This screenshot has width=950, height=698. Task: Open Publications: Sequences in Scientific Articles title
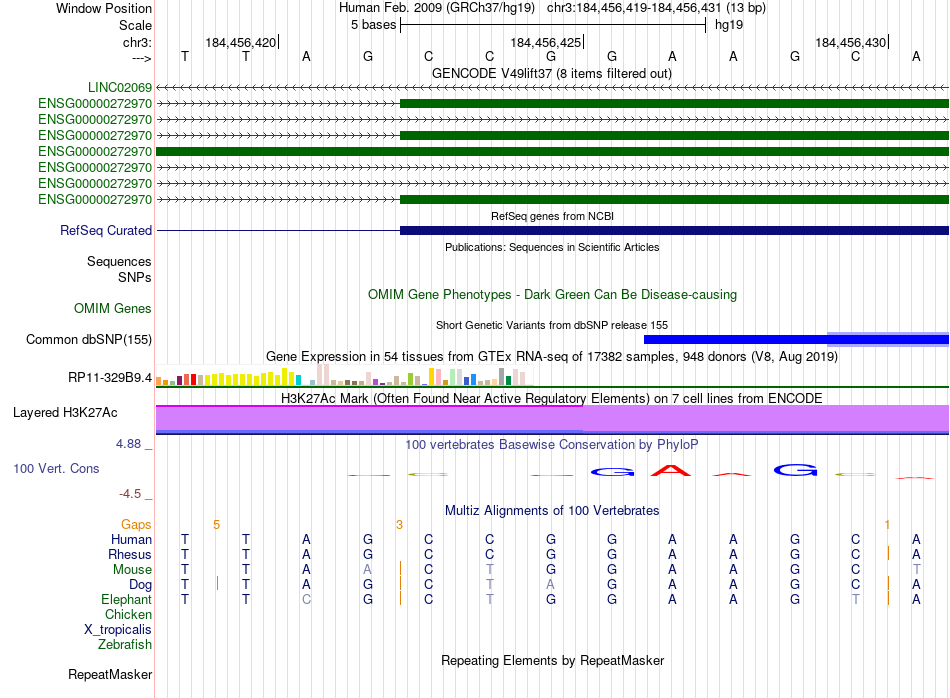pos(552,247)
